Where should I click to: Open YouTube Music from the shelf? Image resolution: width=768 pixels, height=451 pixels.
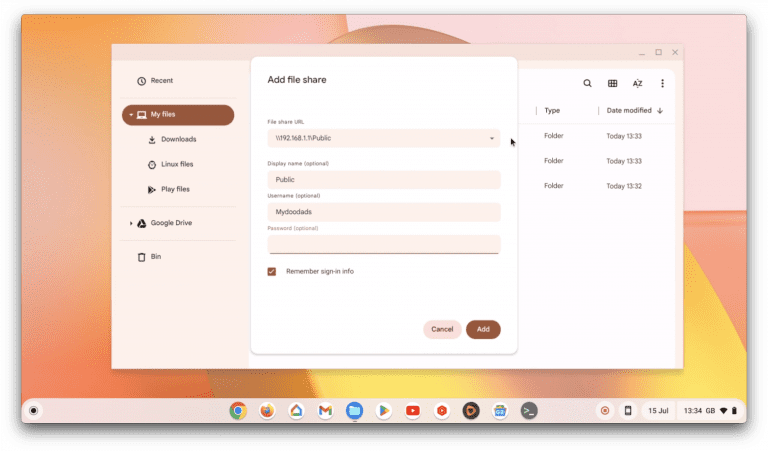(x=442, y=411)
